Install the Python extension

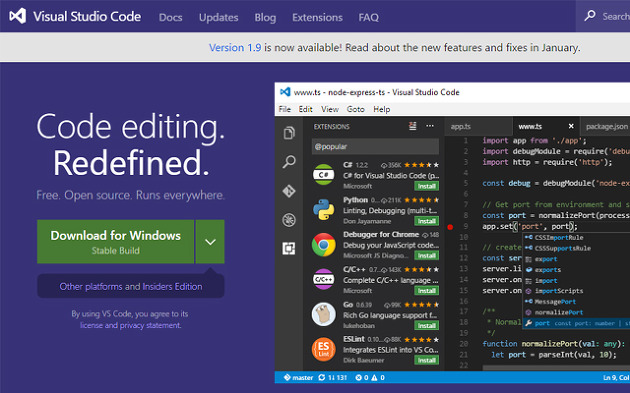(426, 221)
